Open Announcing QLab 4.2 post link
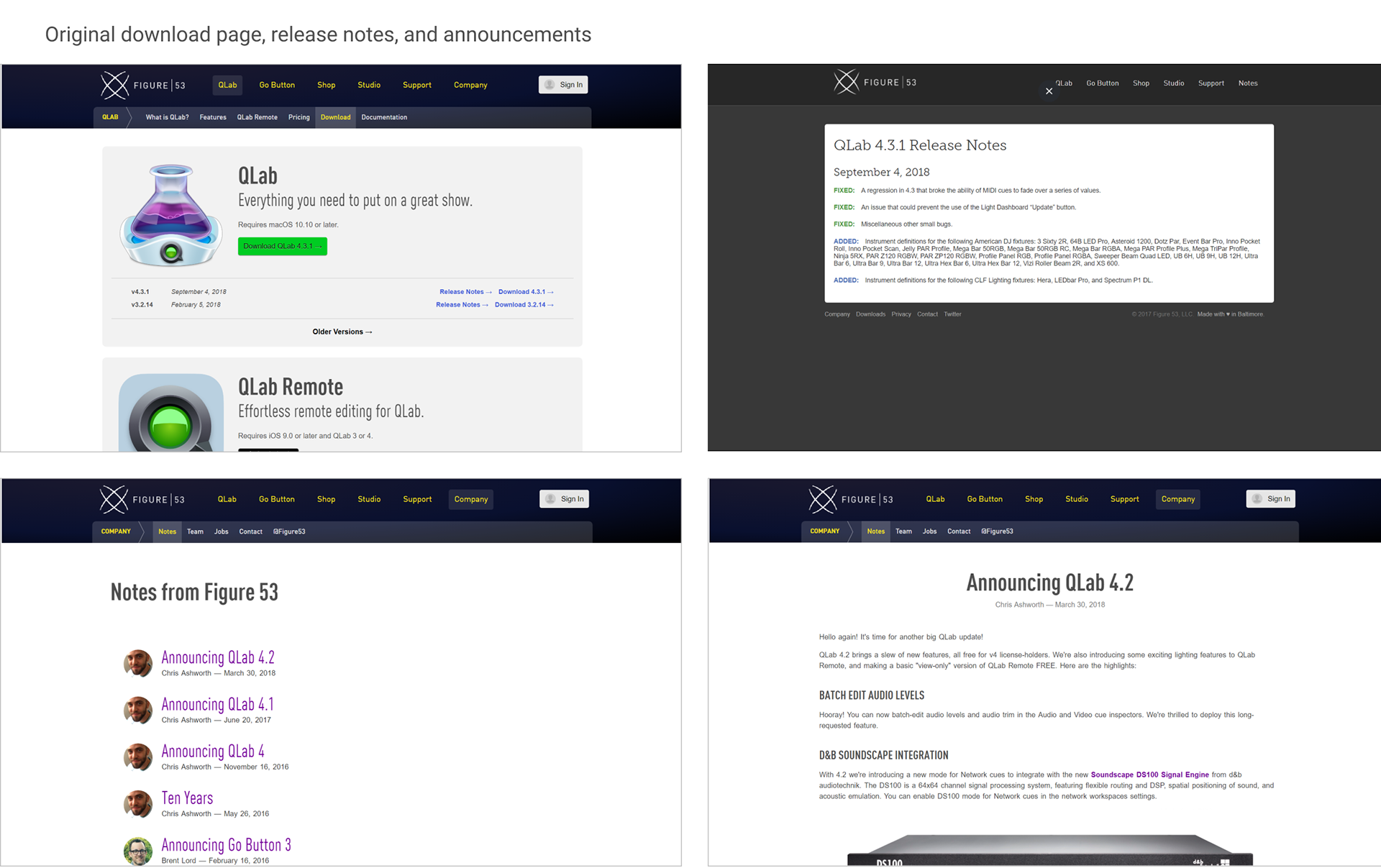Viewport: 1381px width, 868px height. 218,657
